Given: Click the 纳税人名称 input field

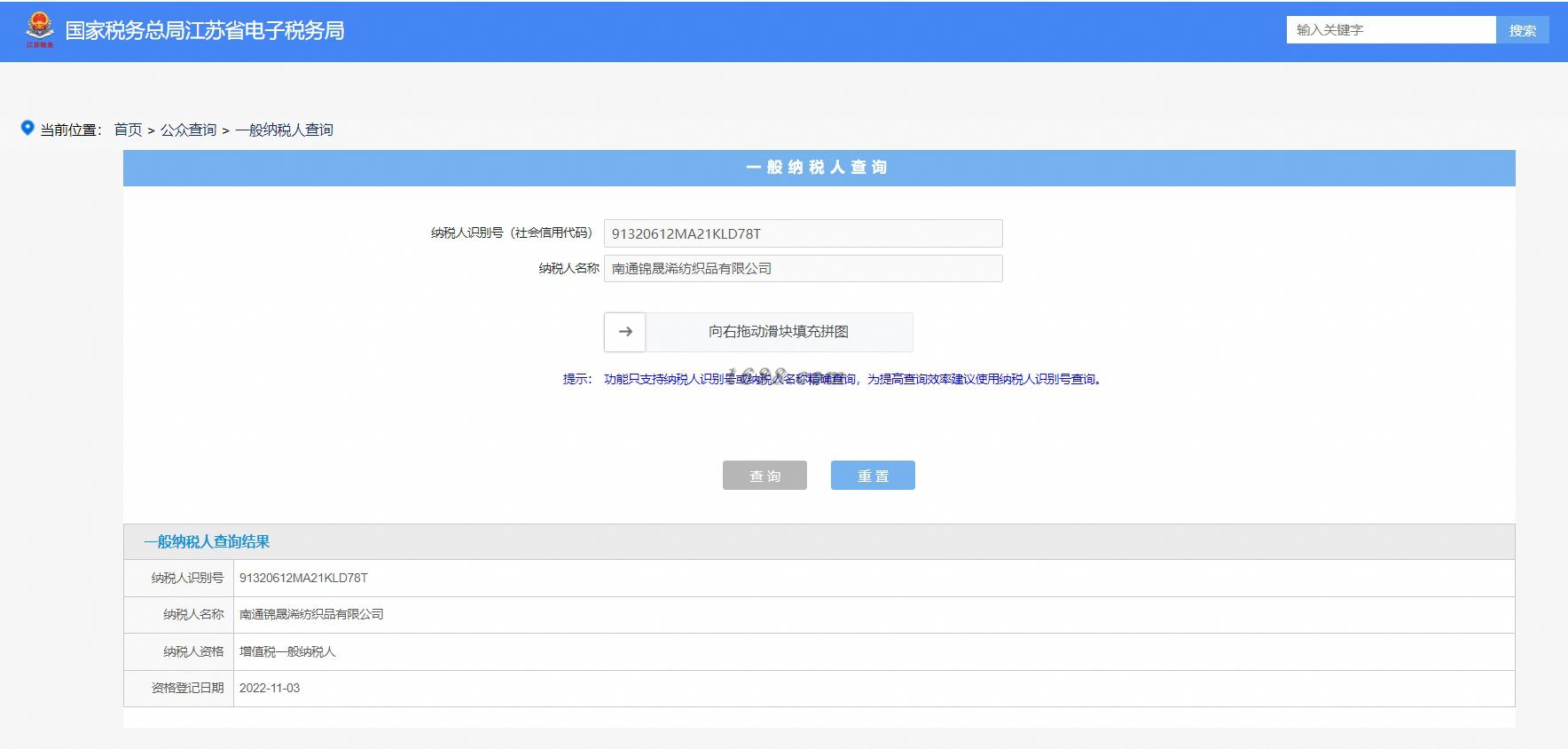Looking at the screenshot, I should coord(804,269).
